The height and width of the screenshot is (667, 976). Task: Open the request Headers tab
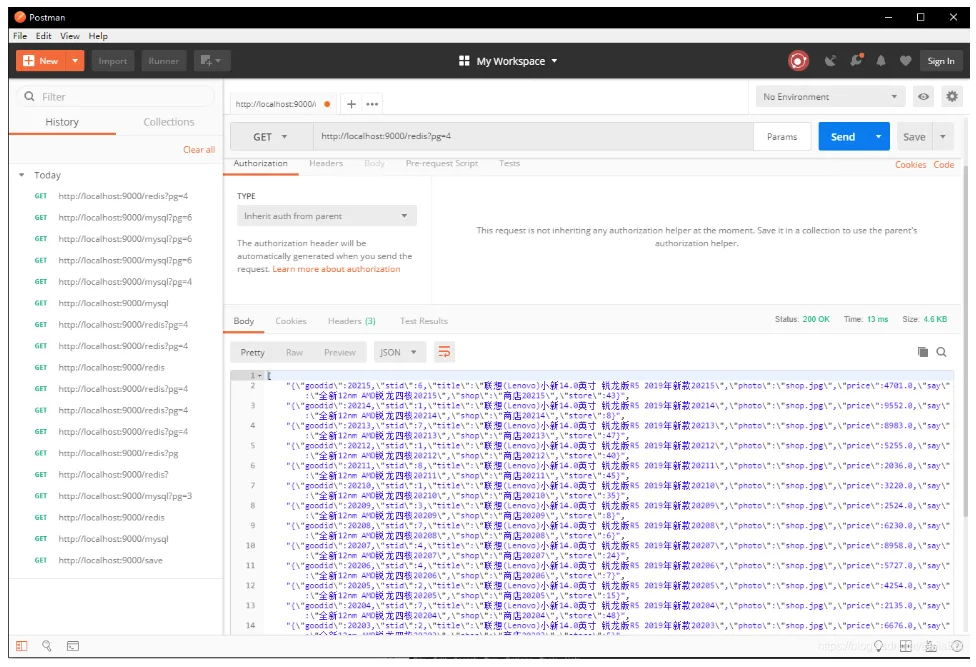pos(326,163)
